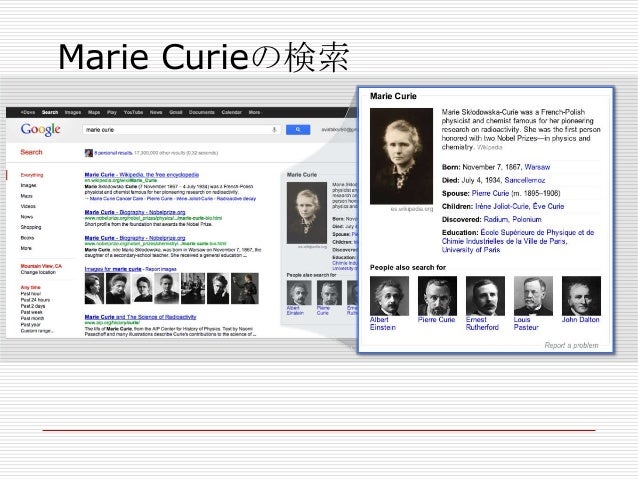Click Ève Curie link
638x479 pixels.
[548, 206]
